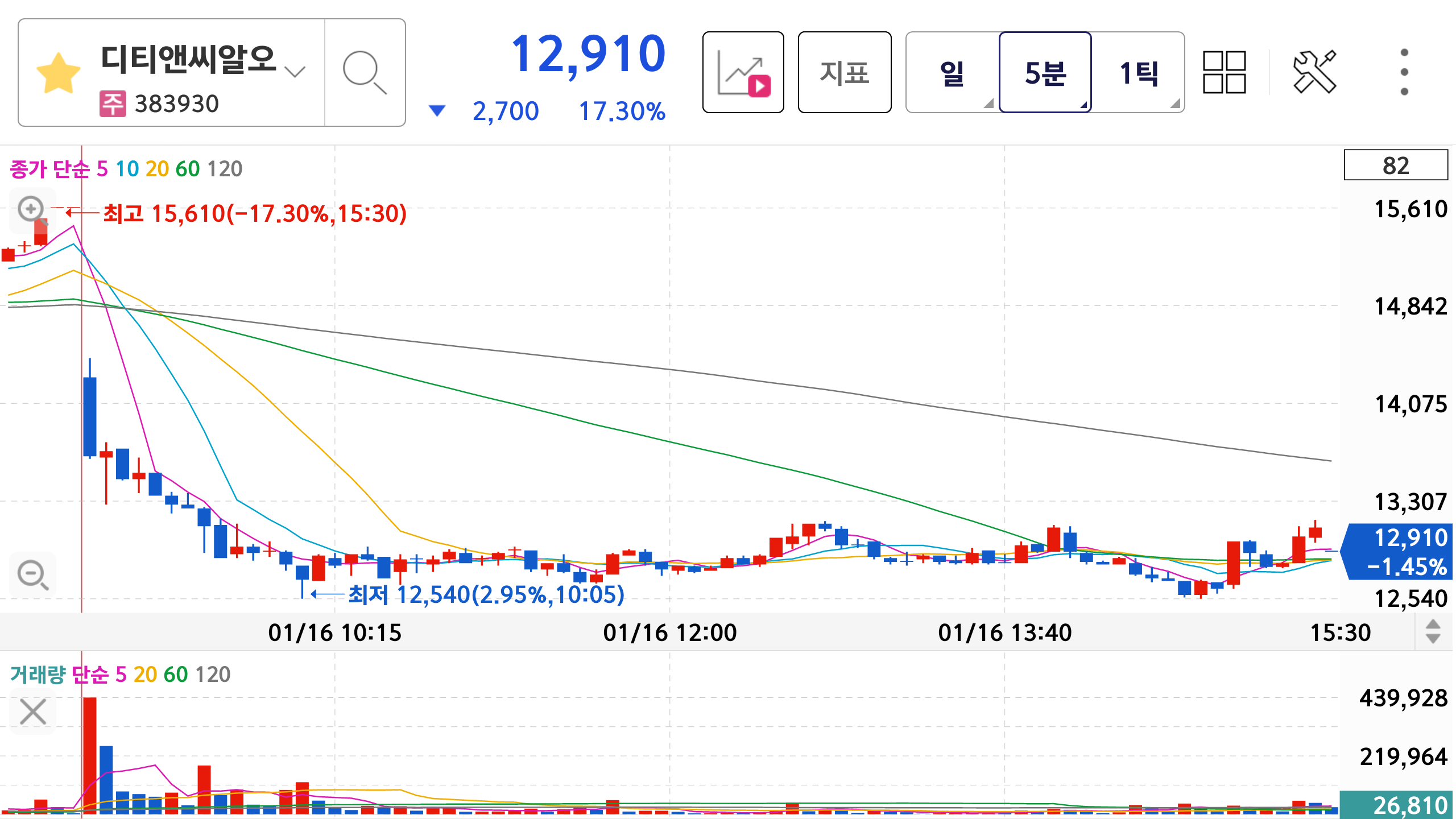Edit the candle count field 82
This screenshot has height=819, width=1456.
(x=1396, y=166)
